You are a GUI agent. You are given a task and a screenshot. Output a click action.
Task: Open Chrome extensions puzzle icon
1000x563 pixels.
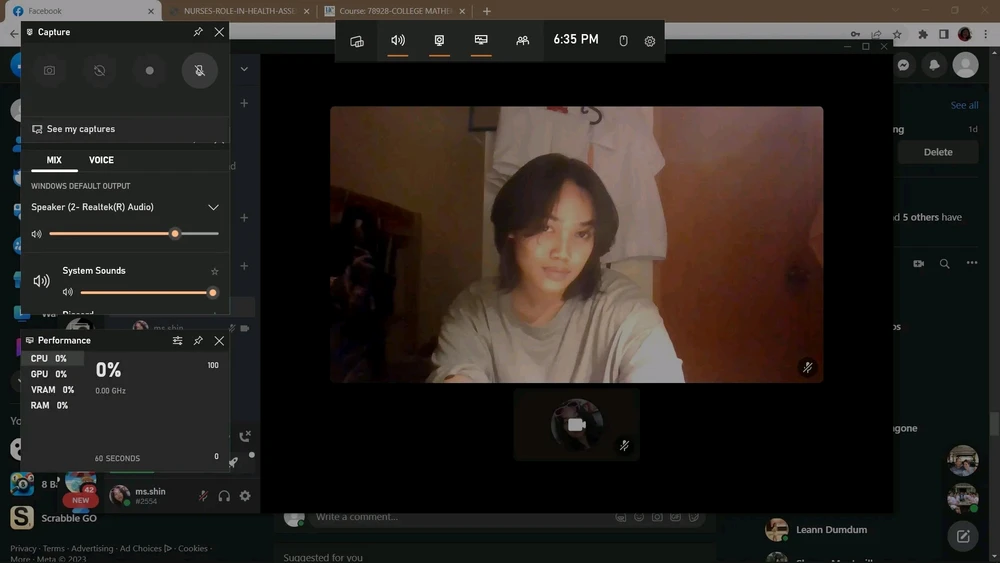923,34
